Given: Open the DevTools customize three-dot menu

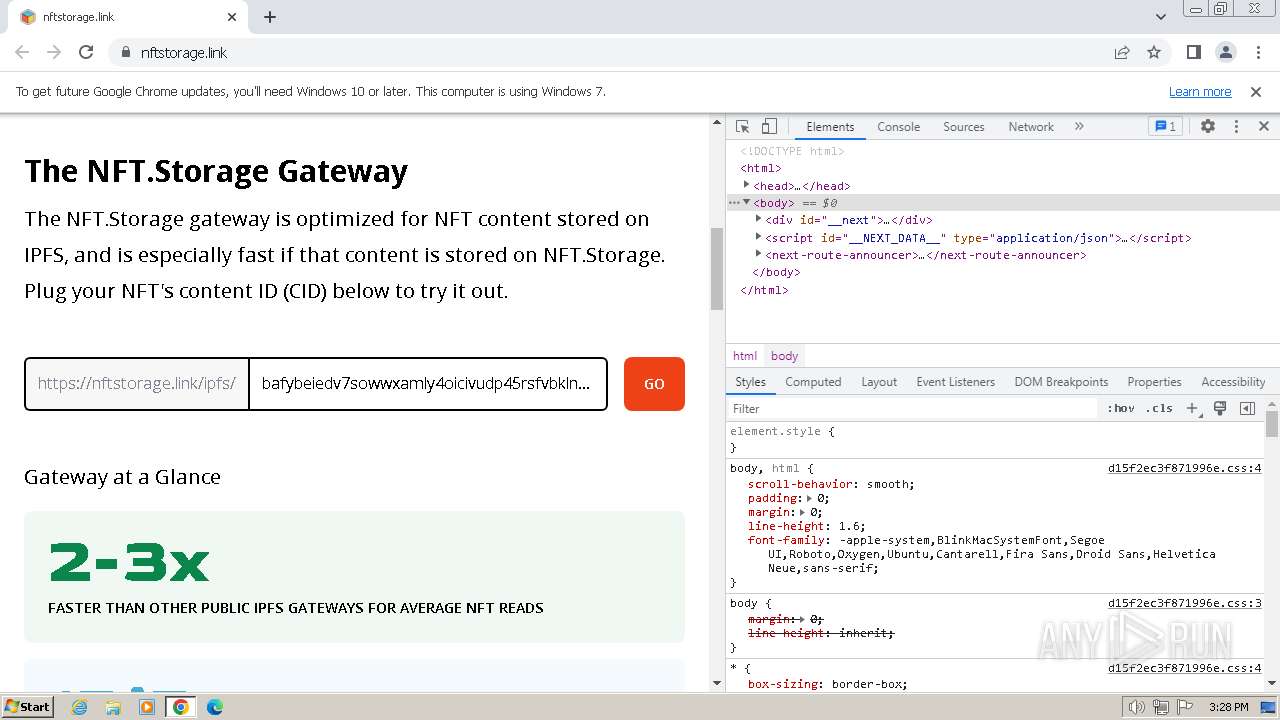Looking at the screenshot, I should click(x=1236, y=127).
